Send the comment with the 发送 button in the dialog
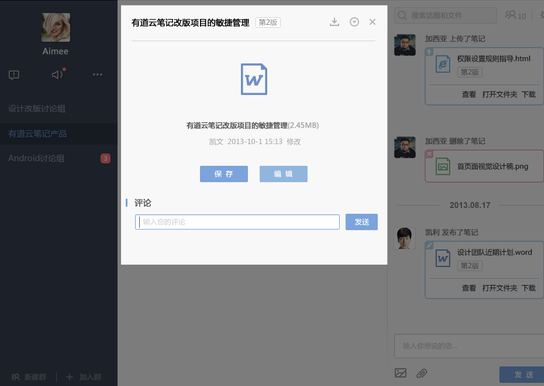Viewport: 544px width, 386px height. pos(362,222)
